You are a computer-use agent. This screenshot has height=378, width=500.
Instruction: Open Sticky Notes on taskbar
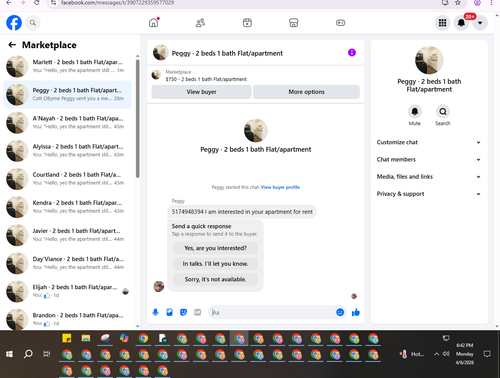click(x=67, y=338)
